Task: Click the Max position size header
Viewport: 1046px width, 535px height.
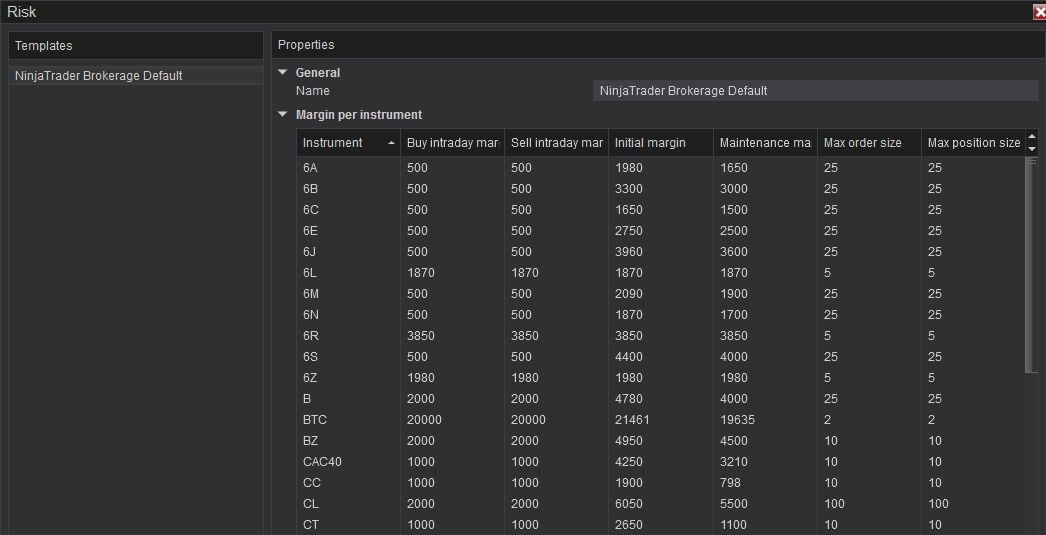Action: tap(973, 143)
